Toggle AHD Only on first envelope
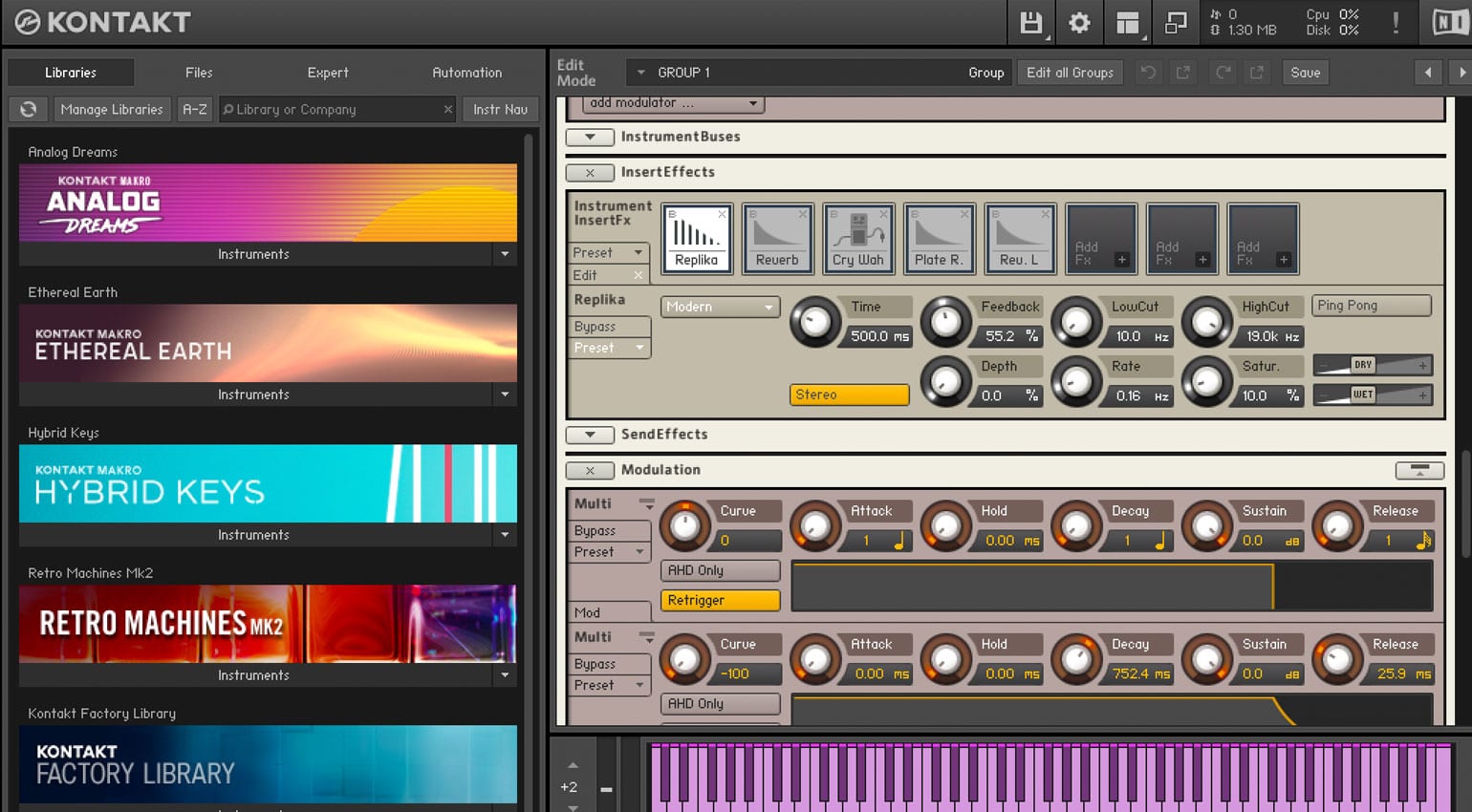The image size is (1472, 812). (x=720, y=570)
